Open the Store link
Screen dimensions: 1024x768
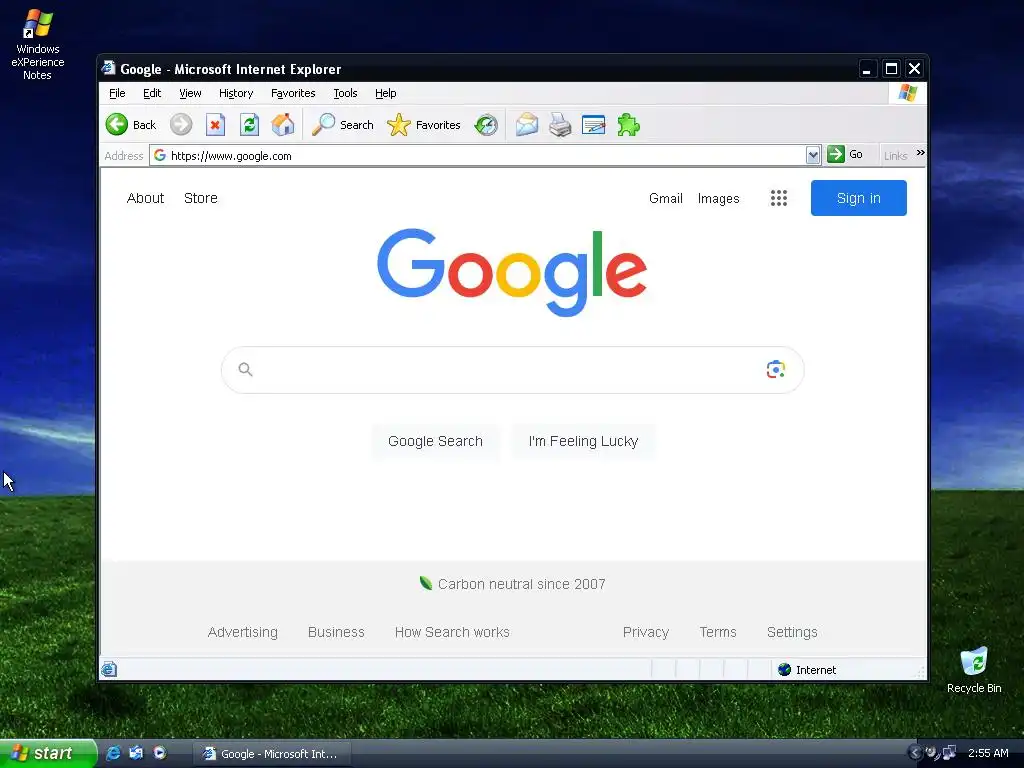click(x=200, y=198)
